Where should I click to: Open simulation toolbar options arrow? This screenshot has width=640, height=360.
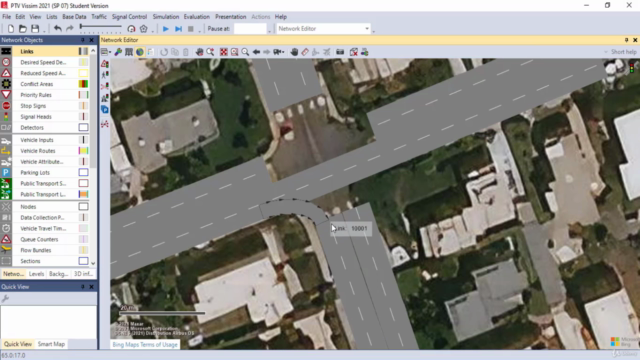[200, 31]
